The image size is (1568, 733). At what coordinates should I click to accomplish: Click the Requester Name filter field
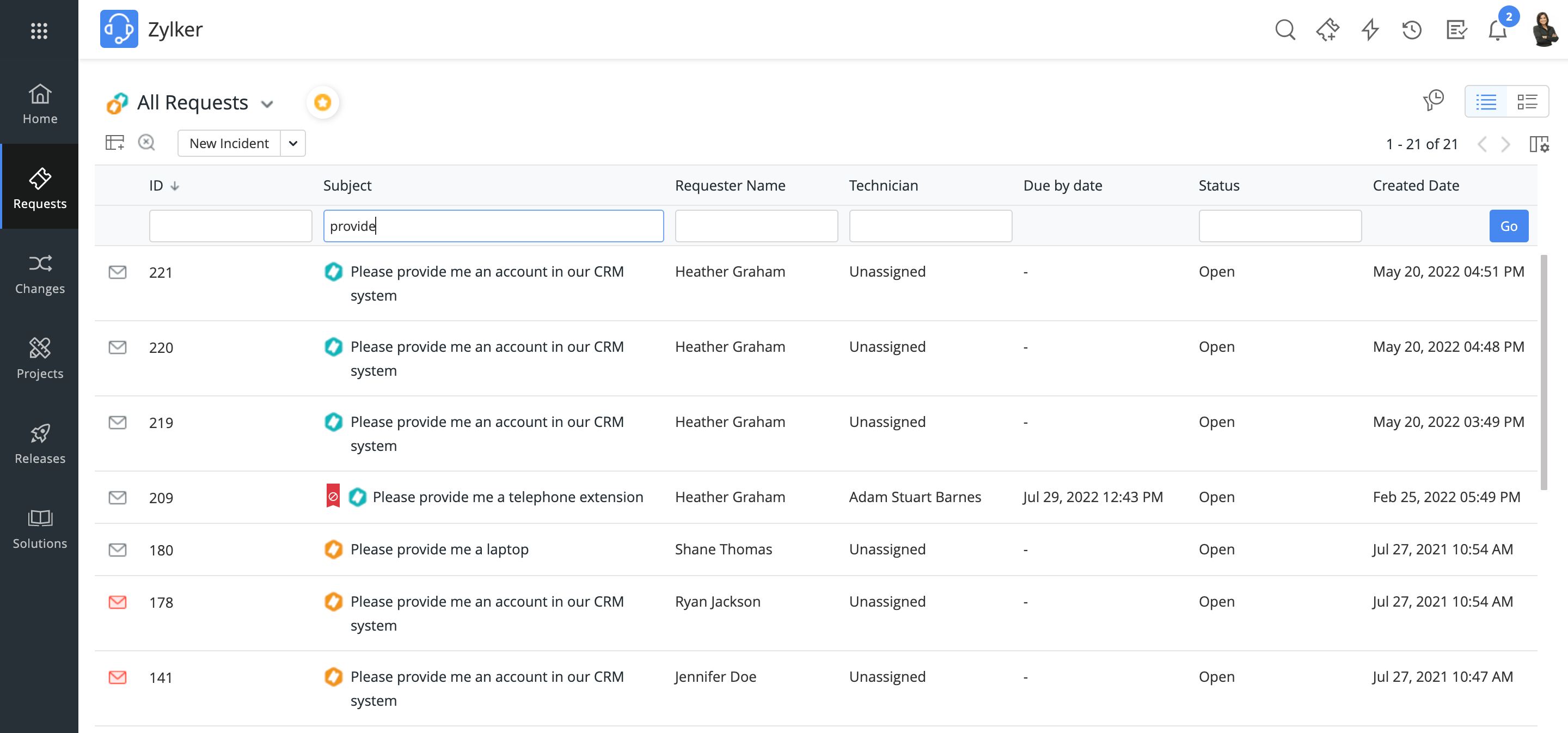(x=756, y=226)
